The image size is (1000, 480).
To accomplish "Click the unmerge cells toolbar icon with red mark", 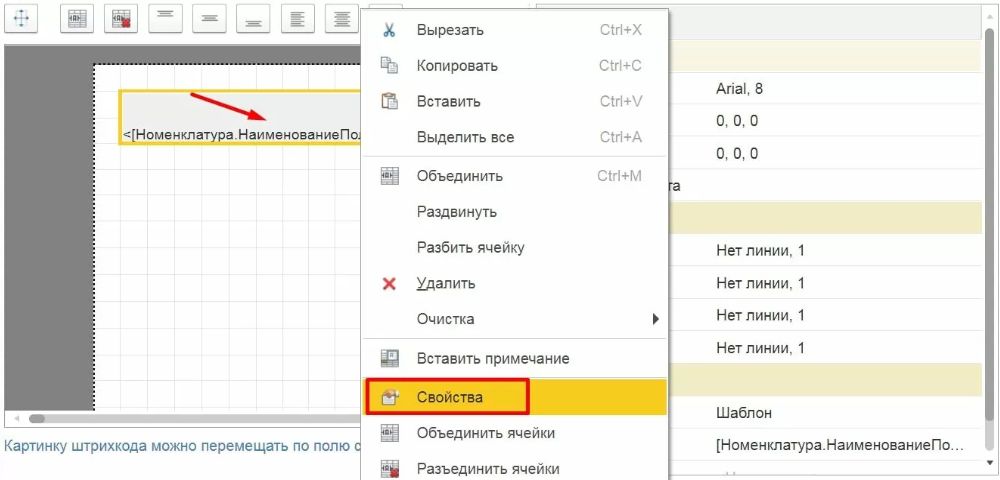I will (121, 18).
